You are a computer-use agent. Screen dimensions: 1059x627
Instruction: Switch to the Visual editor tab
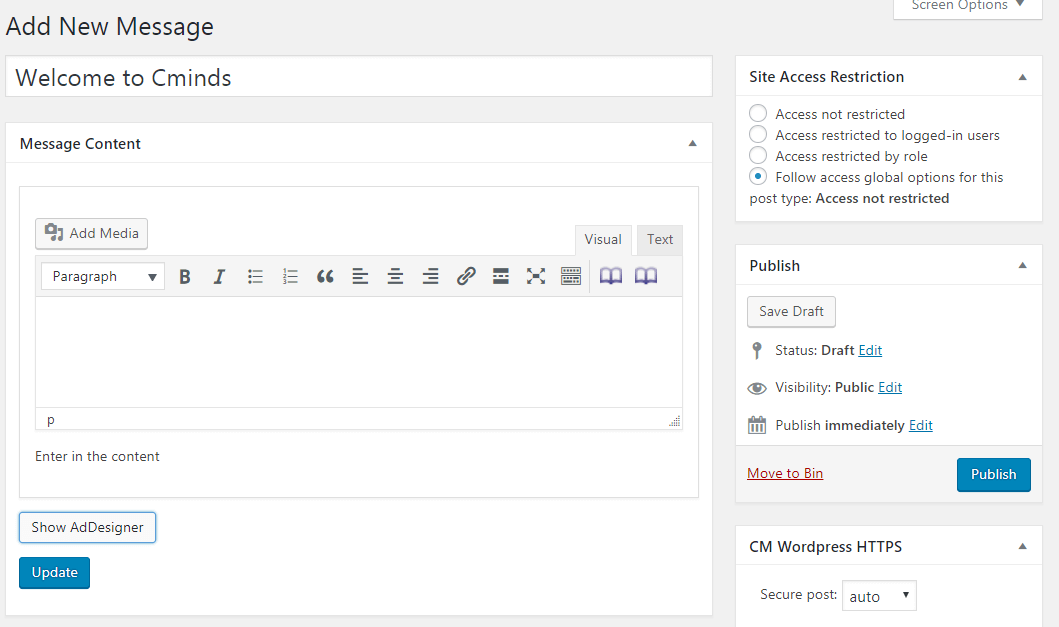click(603, 240)
